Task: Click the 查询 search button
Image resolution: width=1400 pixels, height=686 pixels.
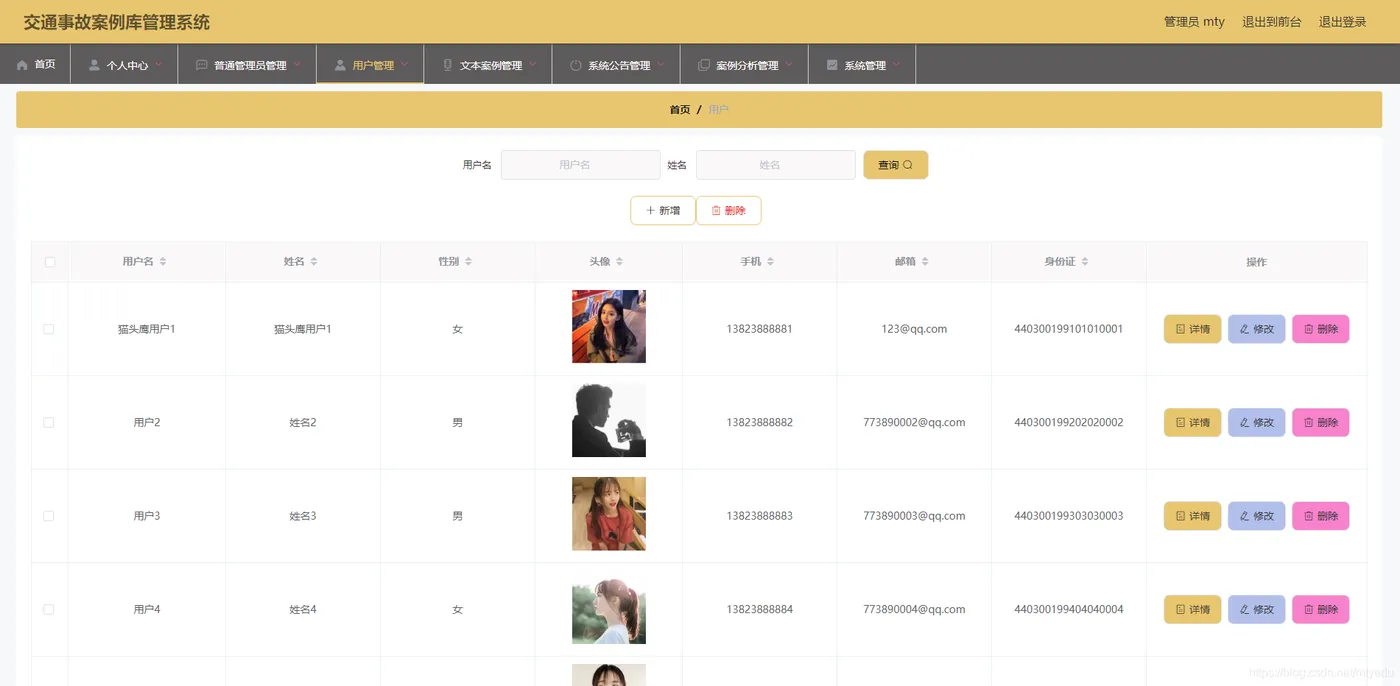Action: coord(896,165)
